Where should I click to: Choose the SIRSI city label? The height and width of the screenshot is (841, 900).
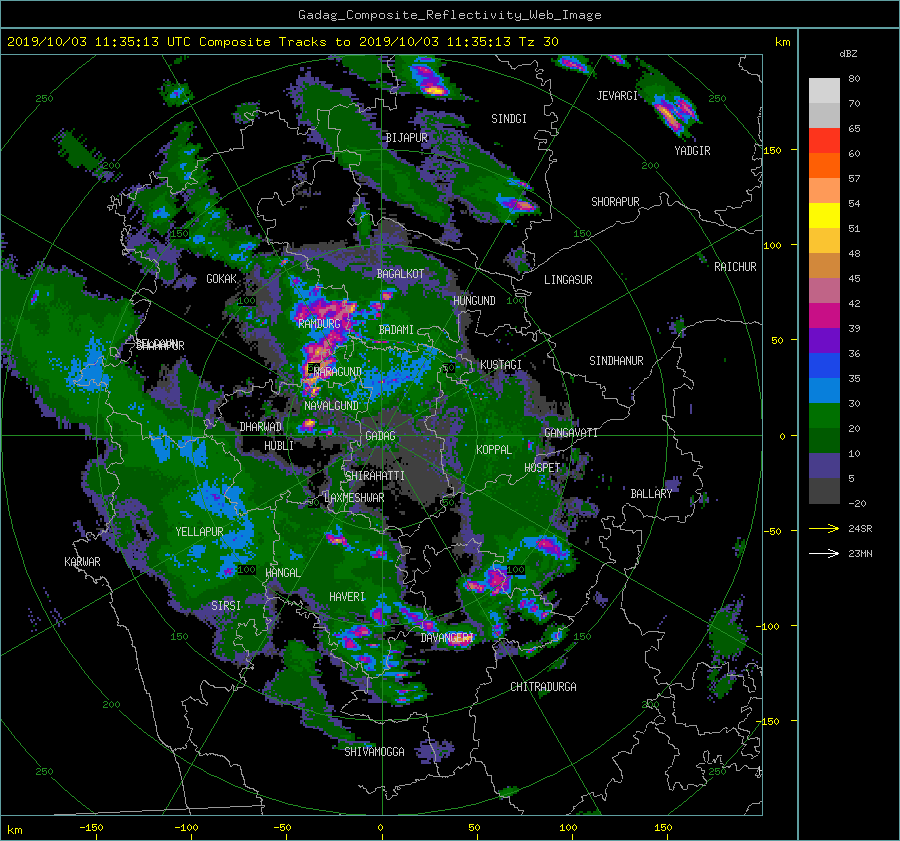pyautogui.click(x=226, y=606)
